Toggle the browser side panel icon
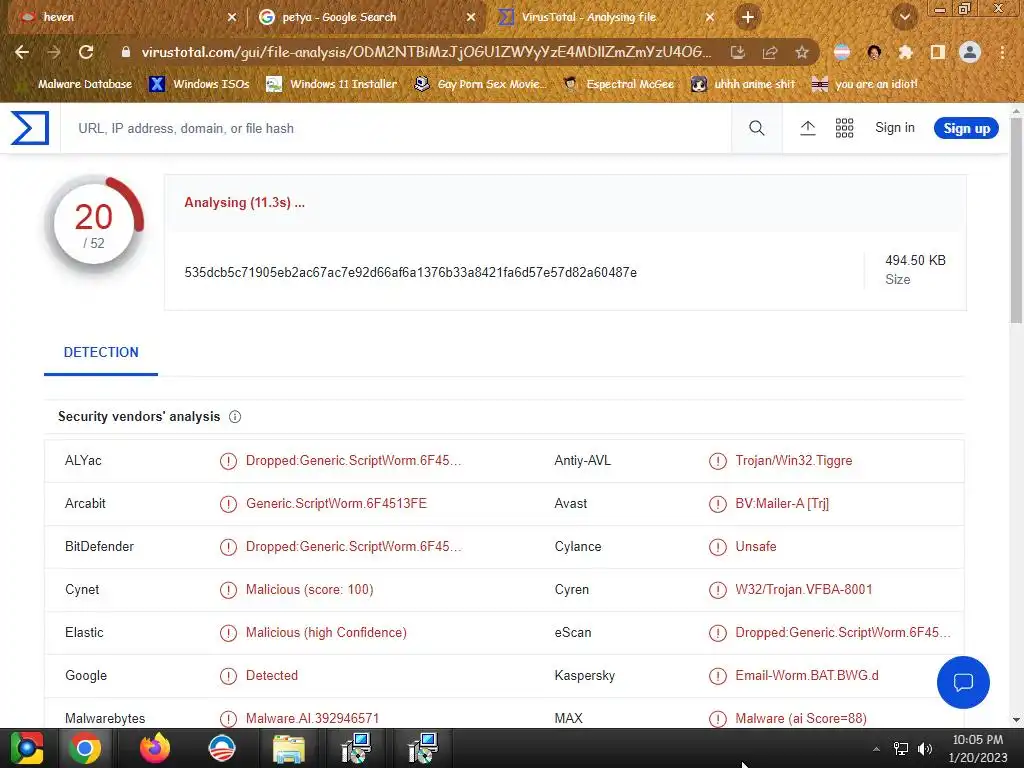Image resolution: width=1024 pixels, height=768 pixels. pos(938,52)
